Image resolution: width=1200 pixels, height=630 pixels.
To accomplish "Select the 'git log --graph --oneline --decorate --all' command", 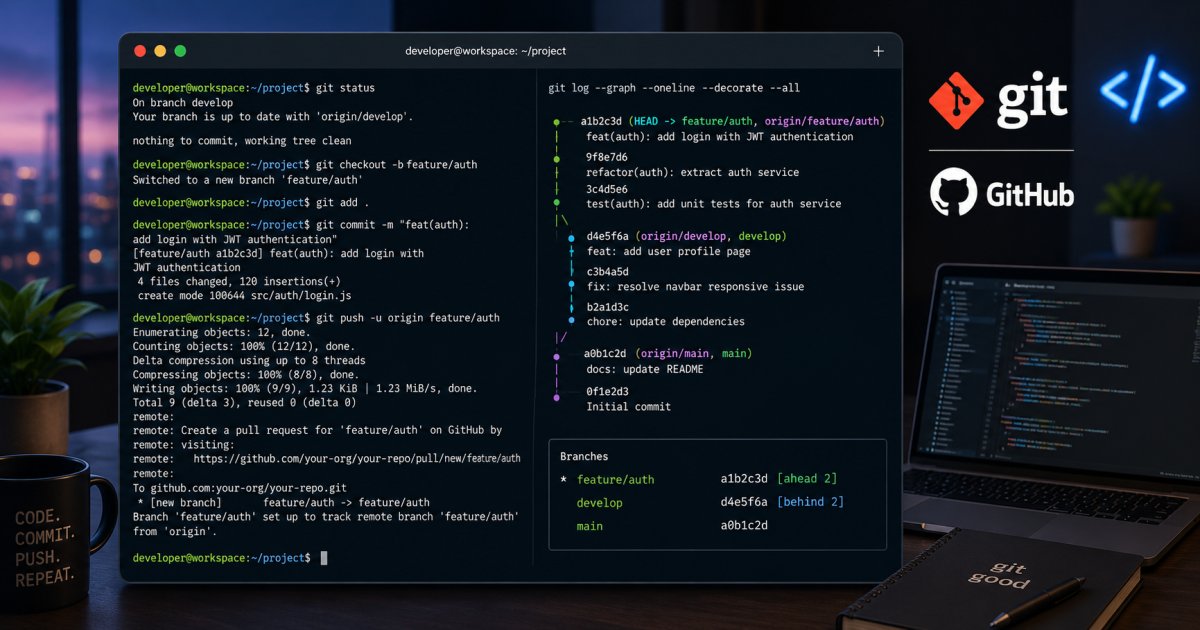I will 674,88.
